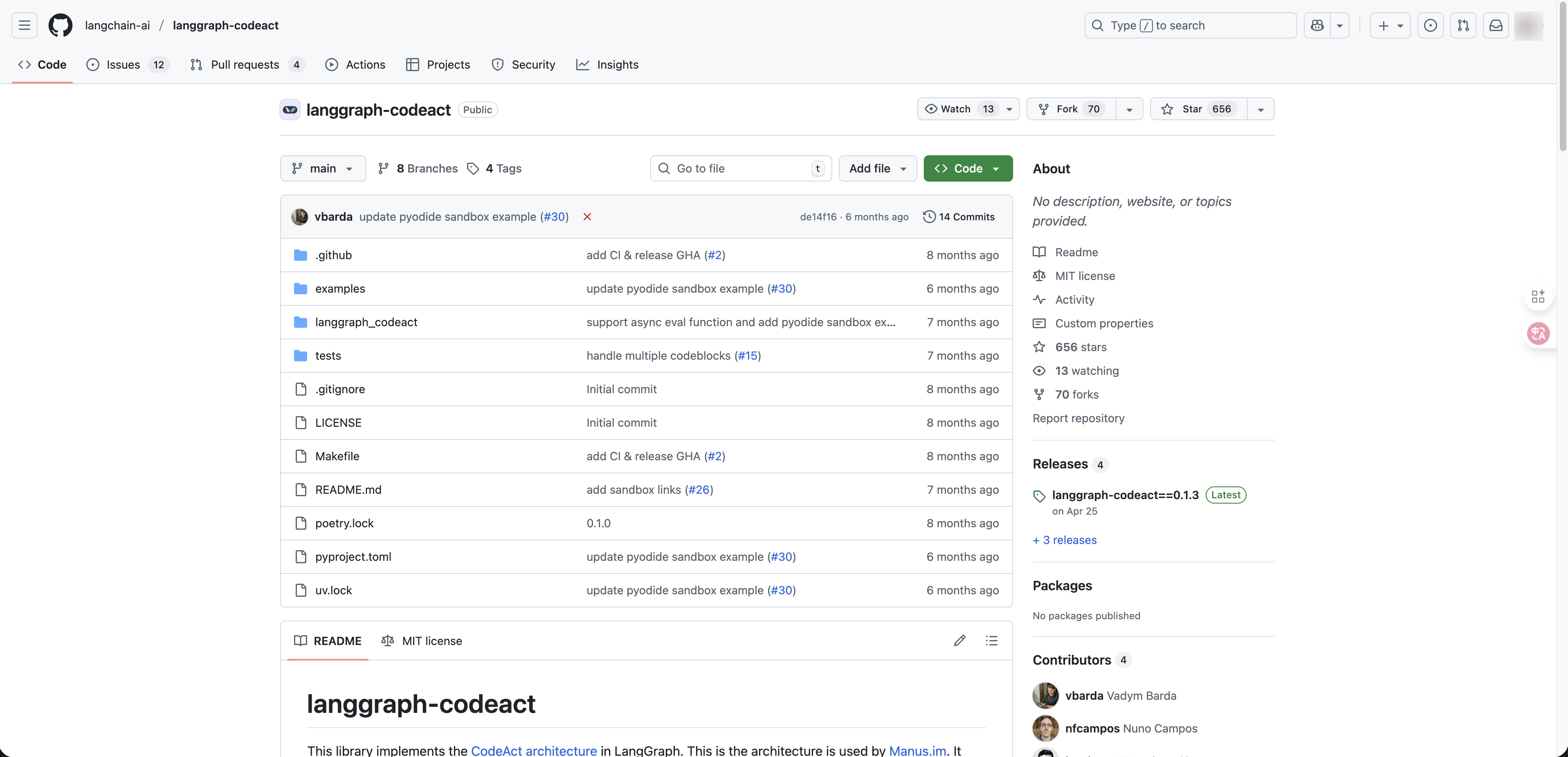Expand the Star lists dropdown arrow
1568x757 pixels.
coord(1260,109)
